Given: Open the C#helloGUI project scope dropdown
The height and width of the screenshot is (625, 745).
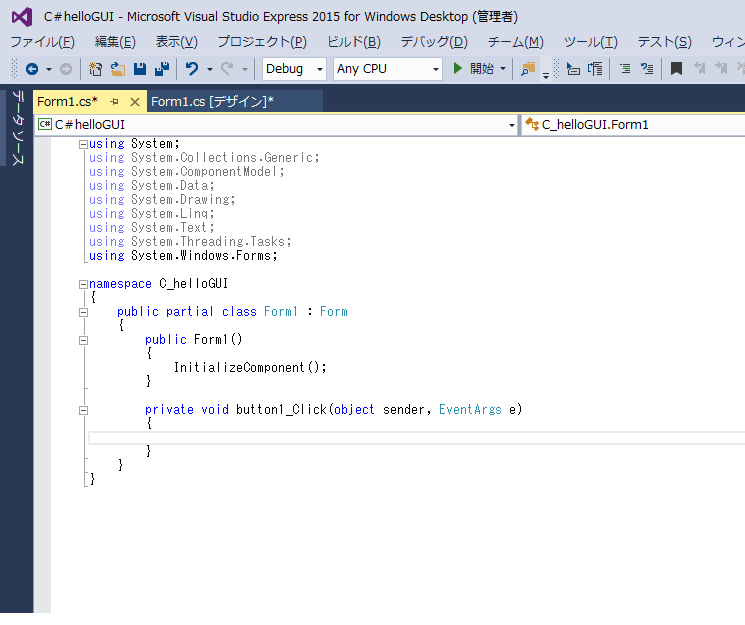Looking at the screenshot, I should click(x=277, y=125).
